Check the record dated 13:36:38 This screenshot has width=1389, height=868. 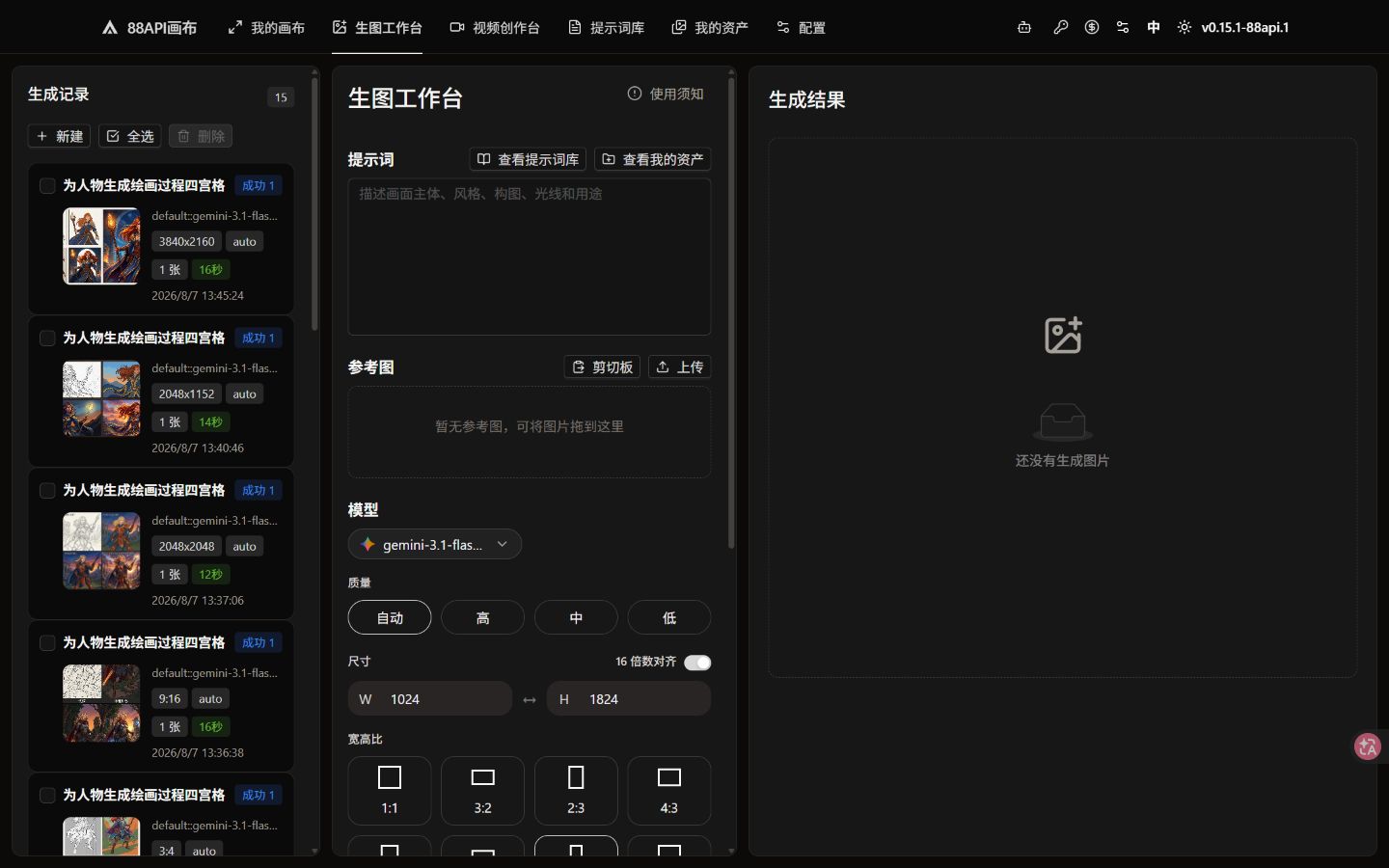(x=47, y=642)
